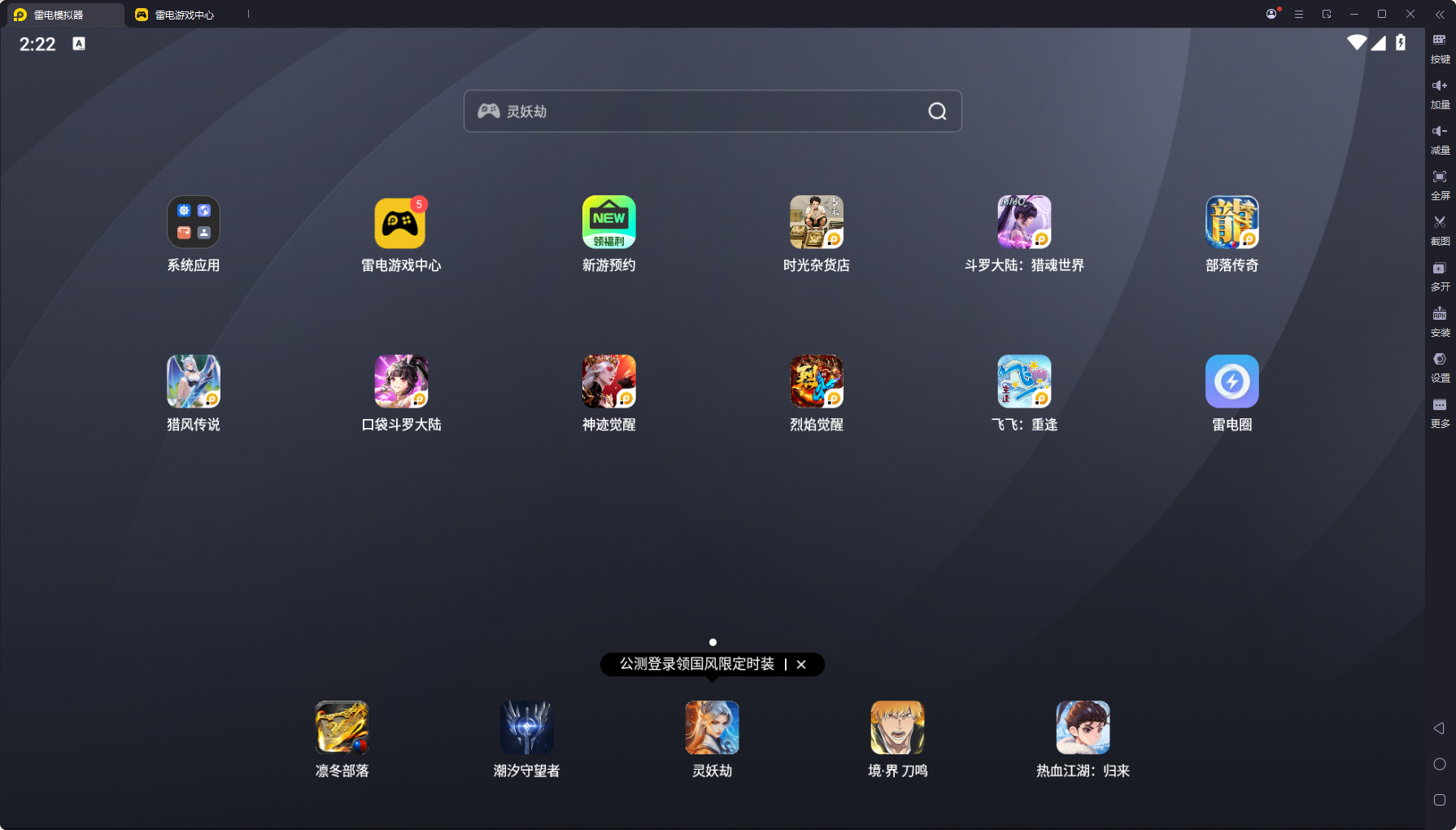This screenshot has height=830, width=1456.
Task: Start 灵妖劫 from the dock
Action: pyautogui.click(x=713, y=727)
